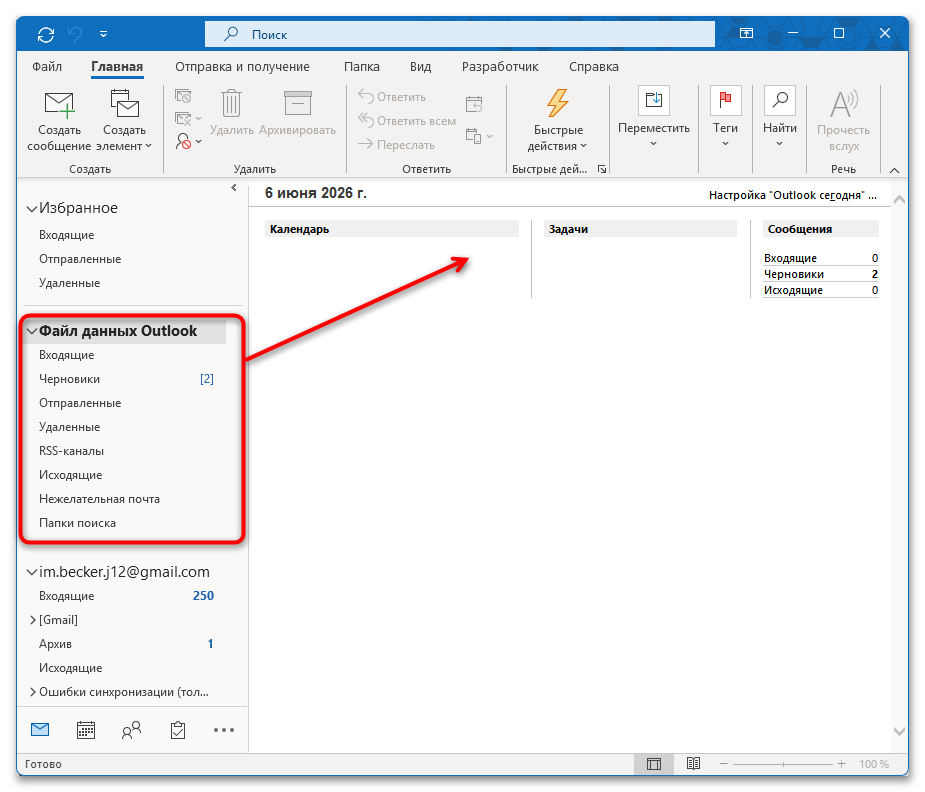This screenshot has width=925, height=792.
Task: Select Черновики folder with [2]
Action: click(x=126, y=379)
